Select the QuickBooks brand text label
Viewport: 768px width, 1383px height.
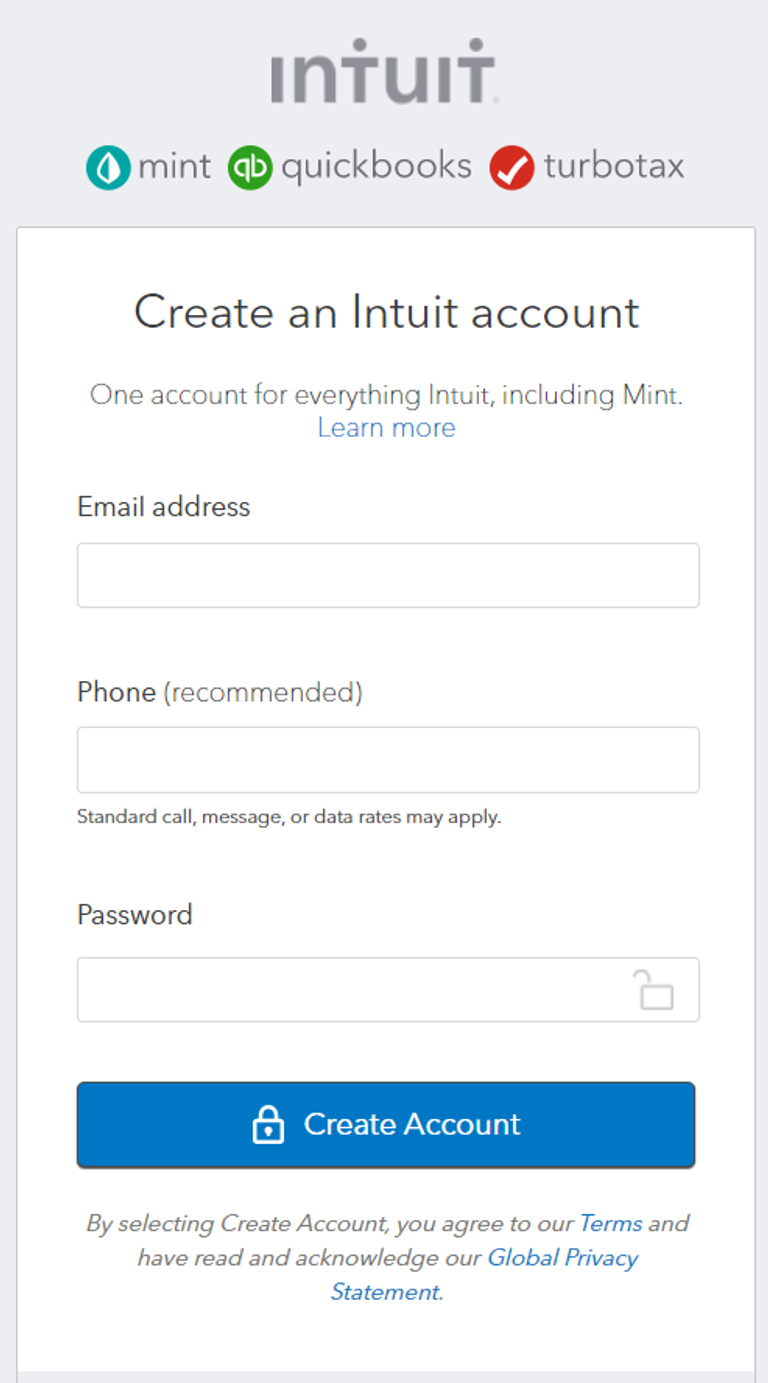[378, 166]
